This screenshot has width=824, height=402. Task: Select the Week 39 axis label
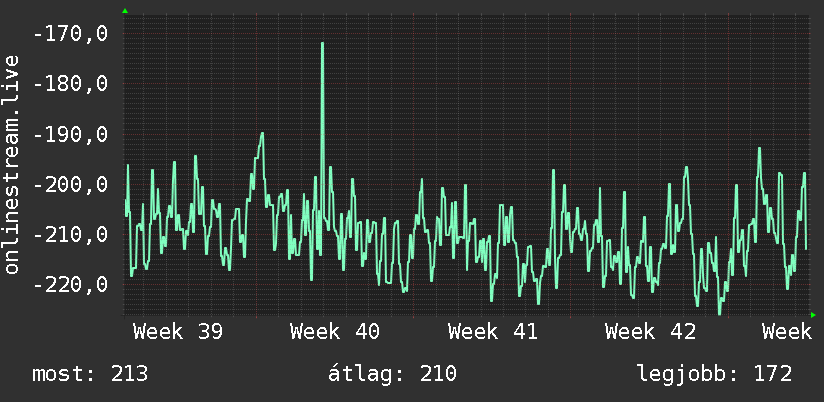click(x=178, y=332)
